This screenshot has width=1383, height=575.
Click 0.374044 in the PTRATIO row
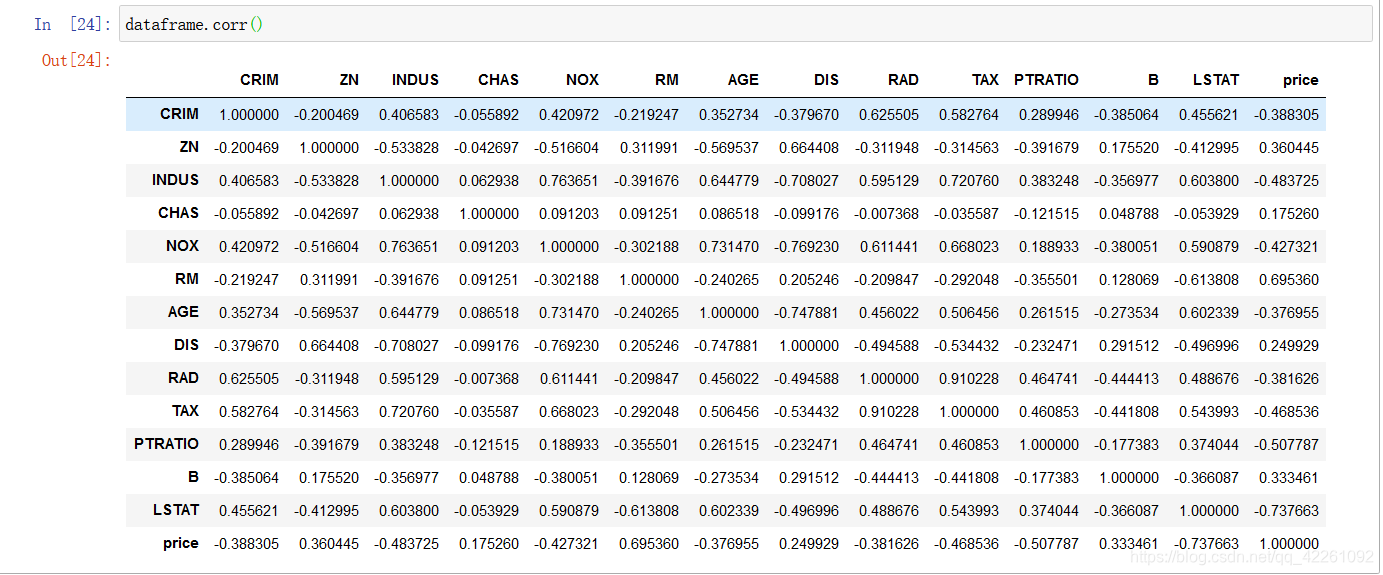pos(1209,445)
